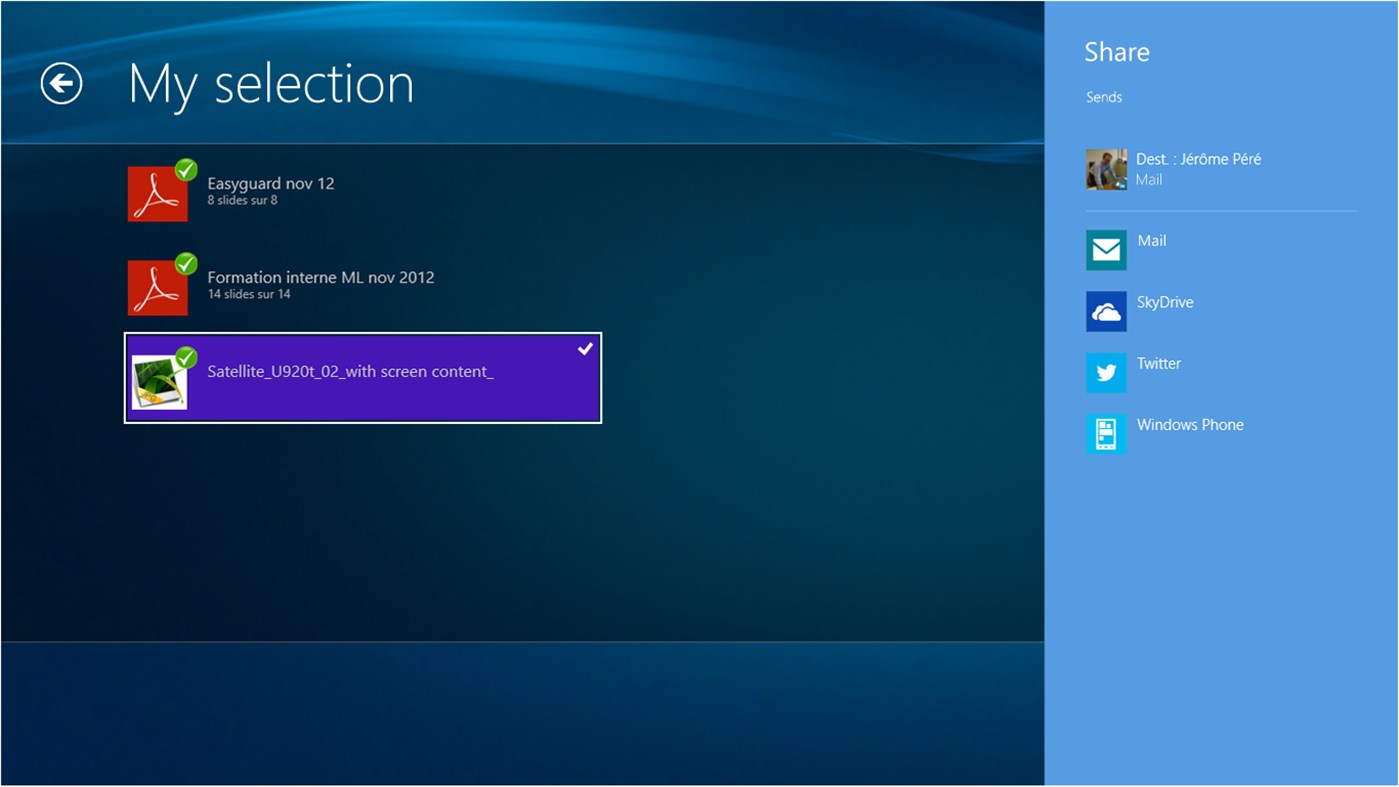Select the Formation interne ML nov 2012 title
This screenshot has height=787, width=1399.
320,278
